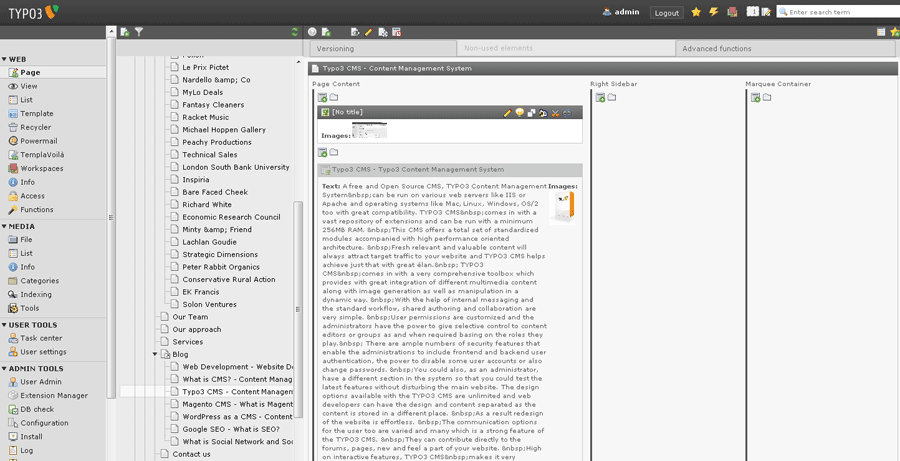Edit page properties pencil icon in docheader

[368, 32]
